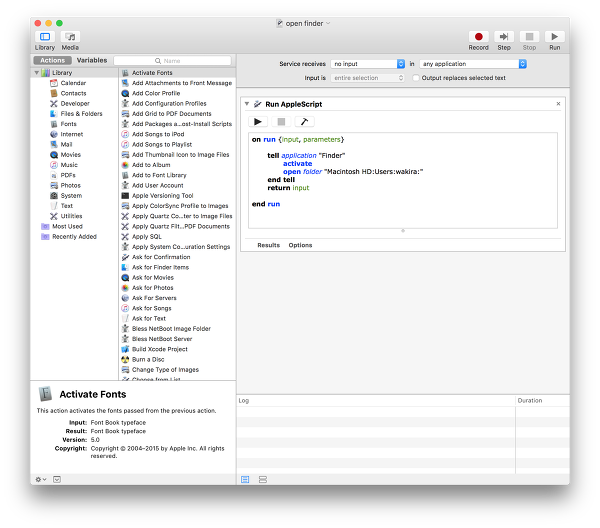This screenshot has width=600, height=528.
Task: Show the Options section of the action
Action: 300,245
